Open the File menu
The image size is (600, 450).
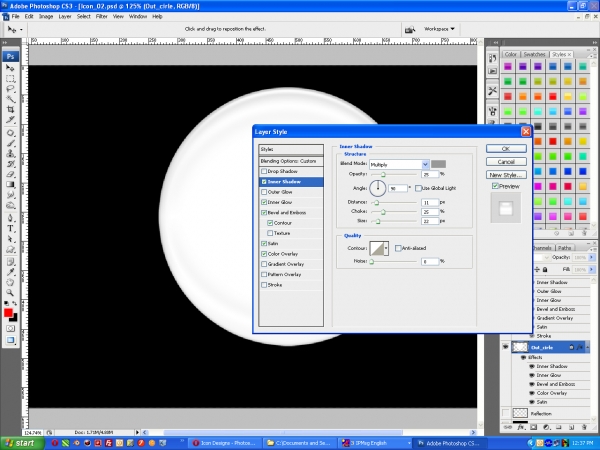(x=15, y=16)
